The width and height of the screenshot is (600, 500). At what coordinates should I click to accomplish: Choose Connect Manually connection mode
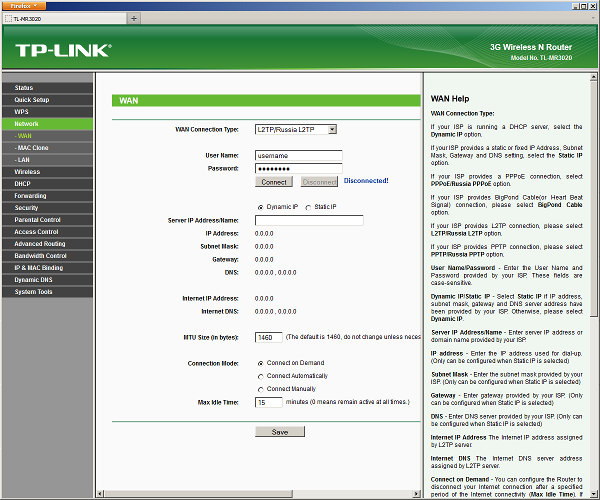coord(260,388)
